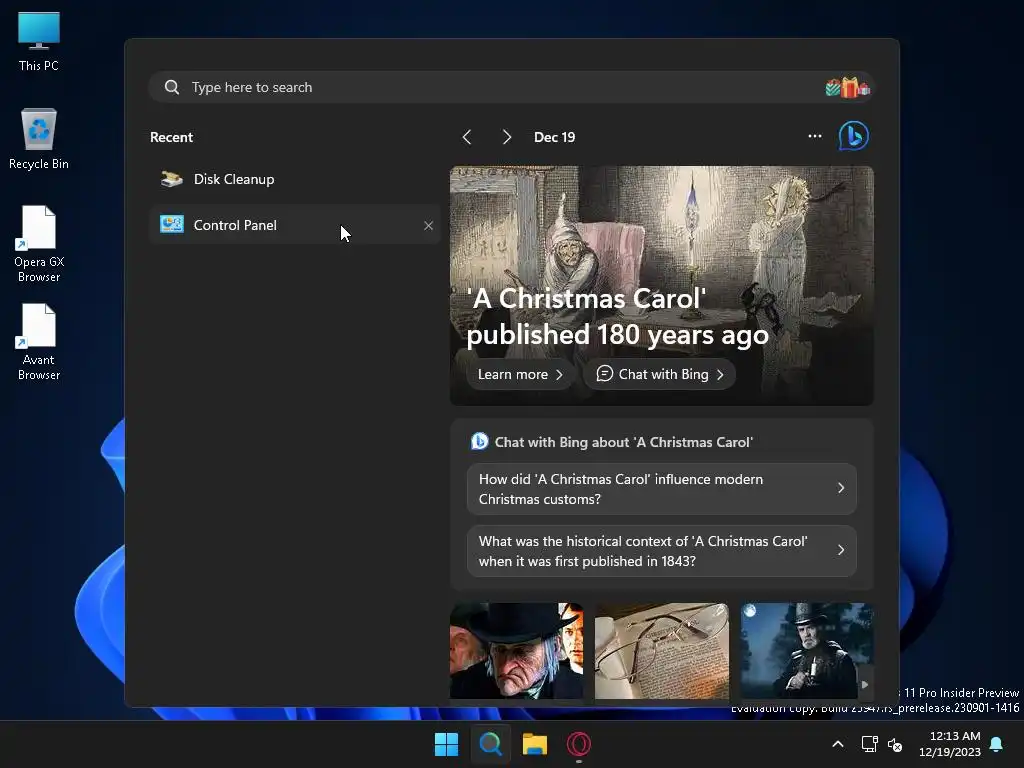Viewport: 1024px width, 768px height.
Task: Click the network status tray icon
Action: (x=869, y=744)
